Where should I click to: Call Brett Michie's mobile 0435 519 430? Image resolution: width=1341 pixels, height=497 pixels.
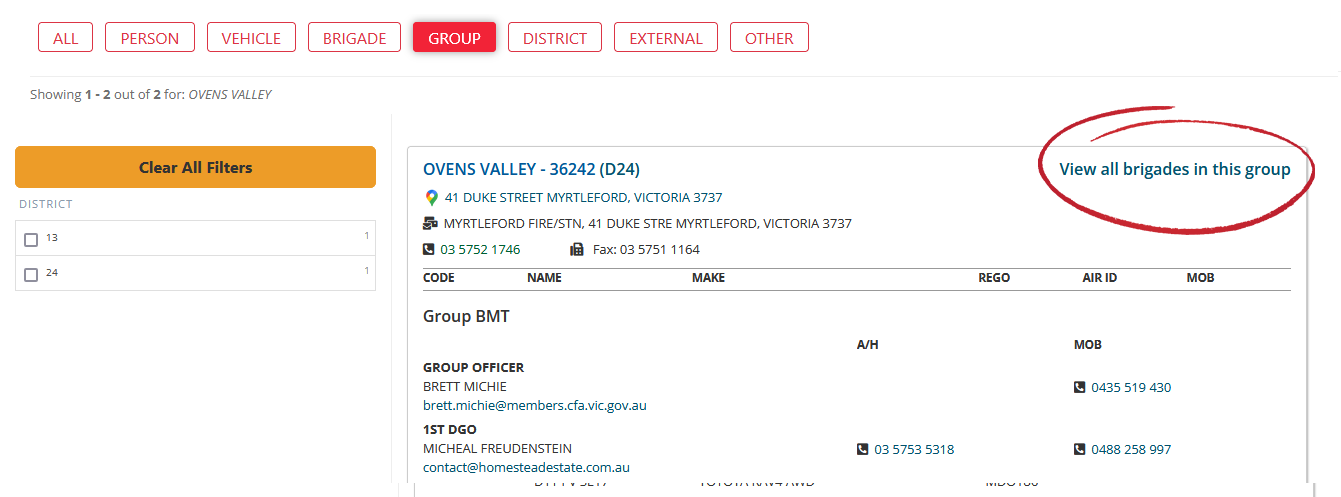[x=1131, y=387]
